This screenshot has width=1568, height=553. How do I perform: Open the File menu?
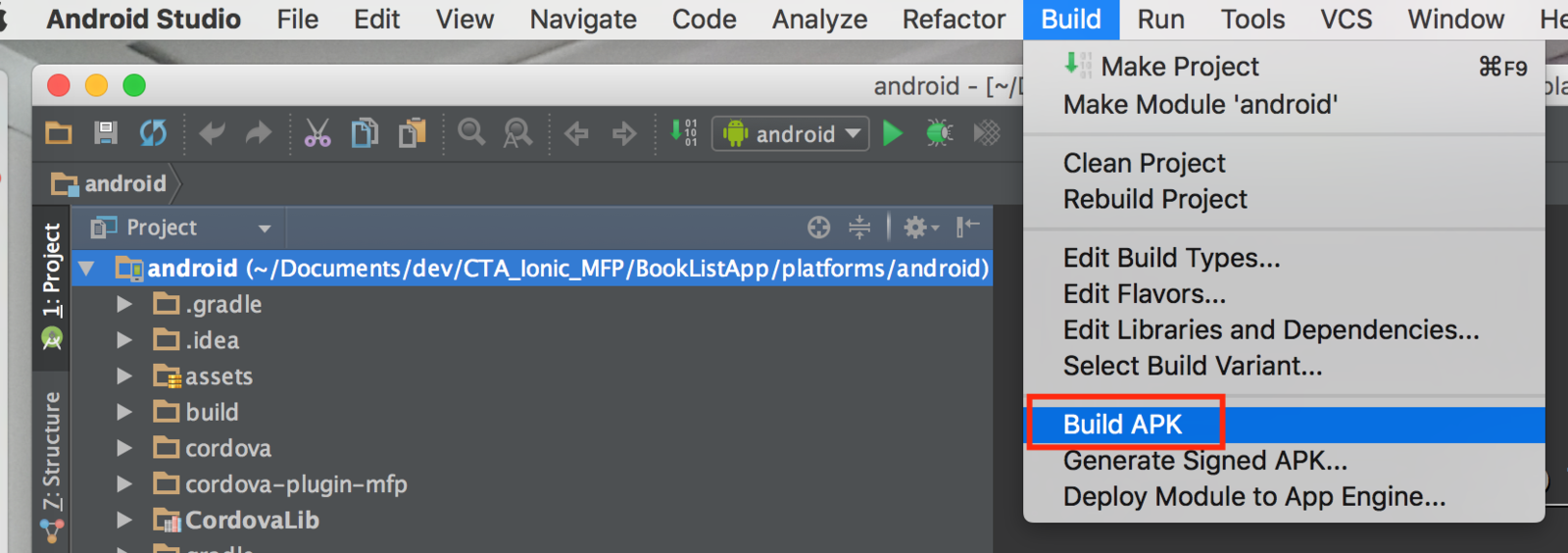(297, 20)
